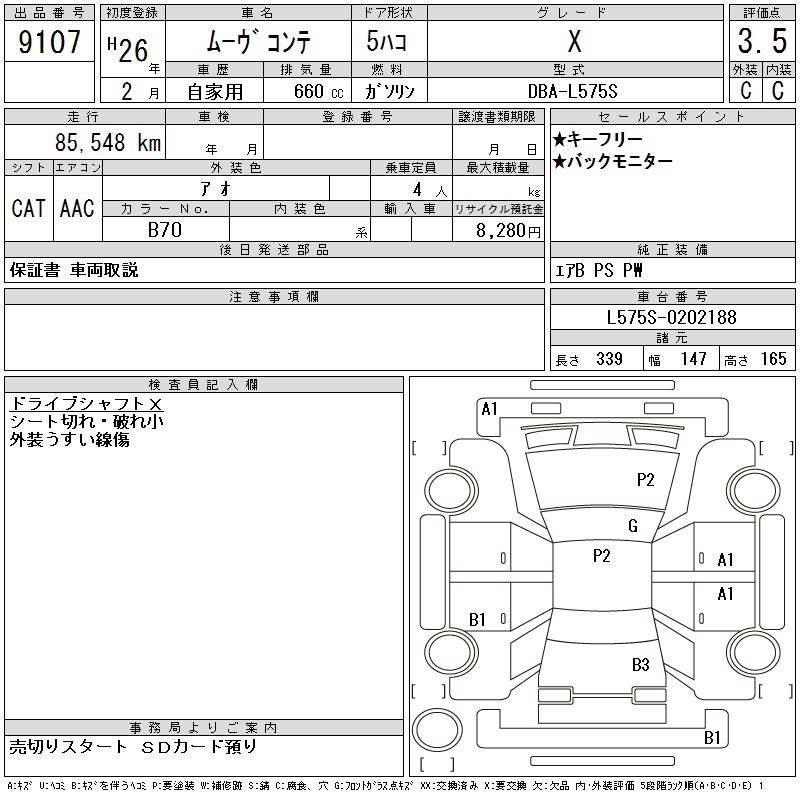
Task: Click the "C" grade under 内装
Action: point(778,90)
